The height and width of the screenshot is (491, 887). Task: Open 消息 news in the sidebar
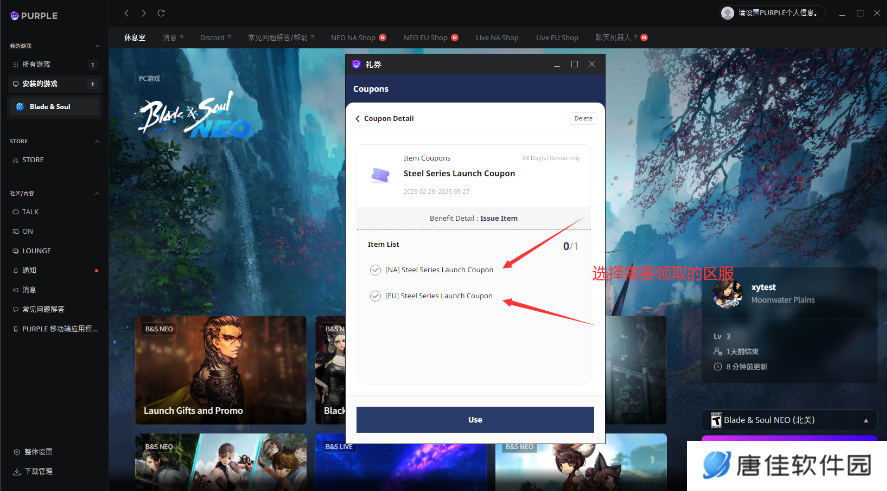pos(25,290)
